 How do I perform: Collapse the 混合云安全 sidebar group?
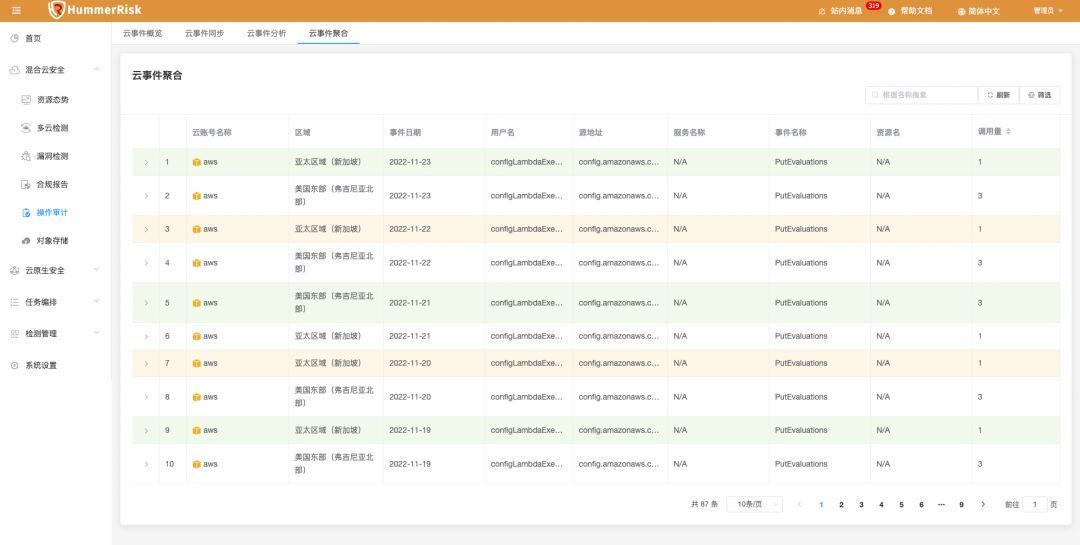[96, 70]
